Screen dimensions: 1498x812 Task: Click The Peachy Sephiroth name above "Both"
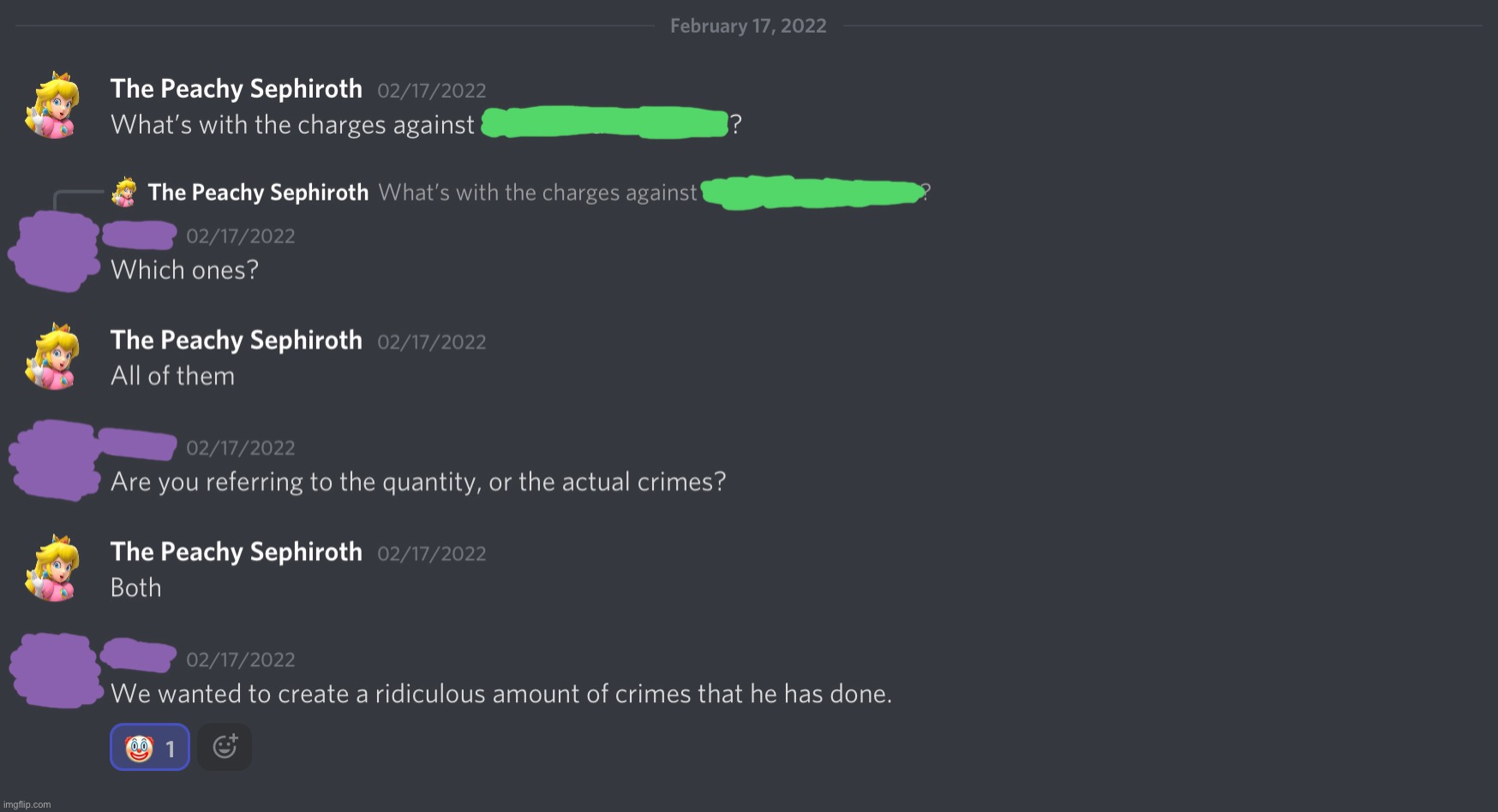click(236, 552)
